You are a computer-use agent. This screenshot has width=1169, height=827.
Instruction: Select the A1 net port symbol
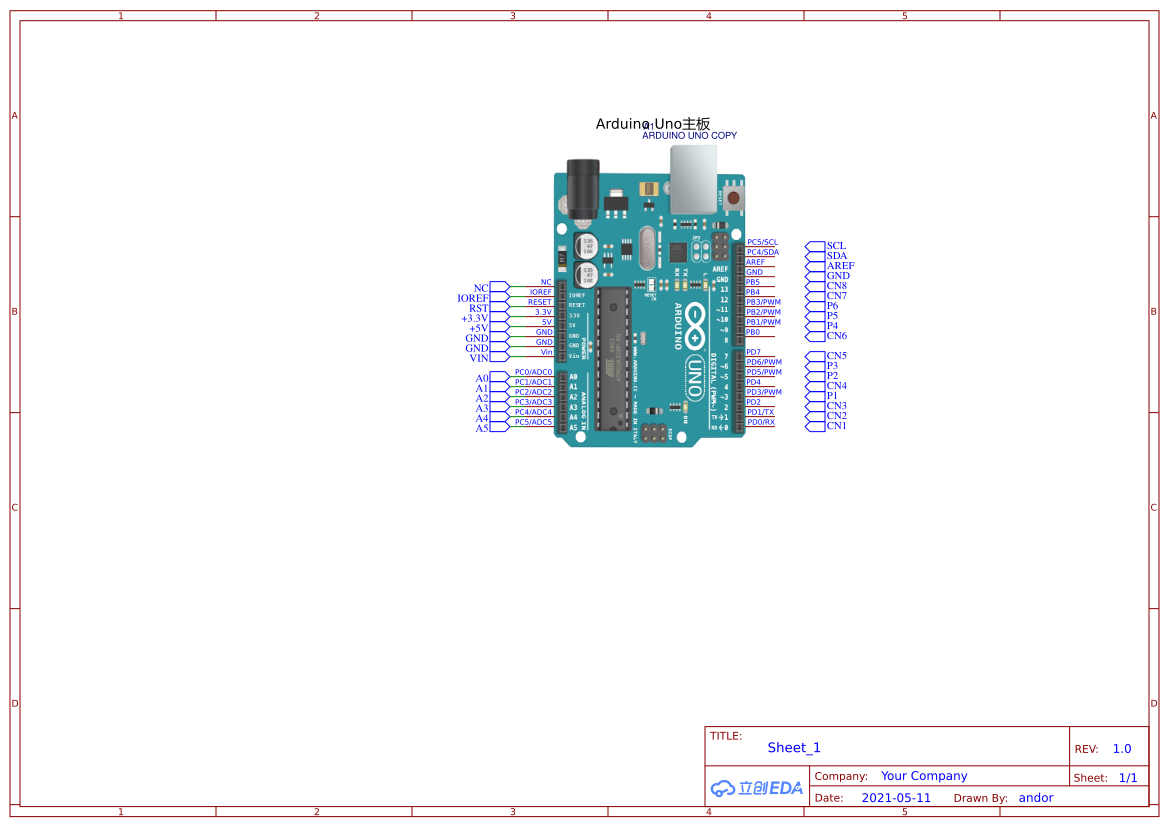[500, 388]
